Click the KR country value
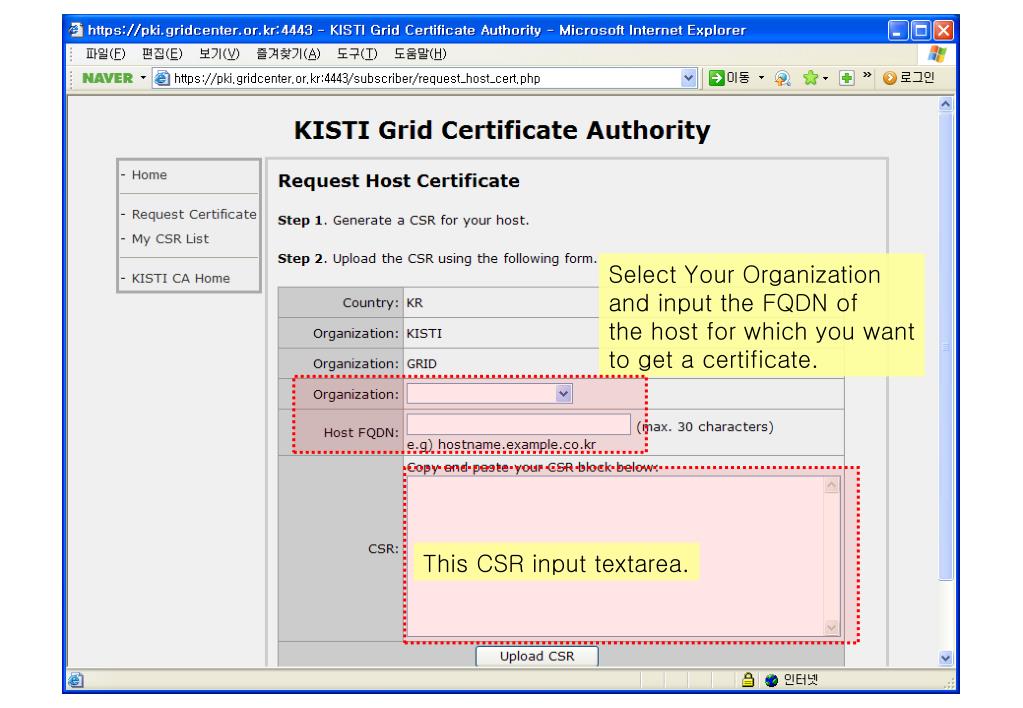This screenshot has height=708, width=1023. 415,303
